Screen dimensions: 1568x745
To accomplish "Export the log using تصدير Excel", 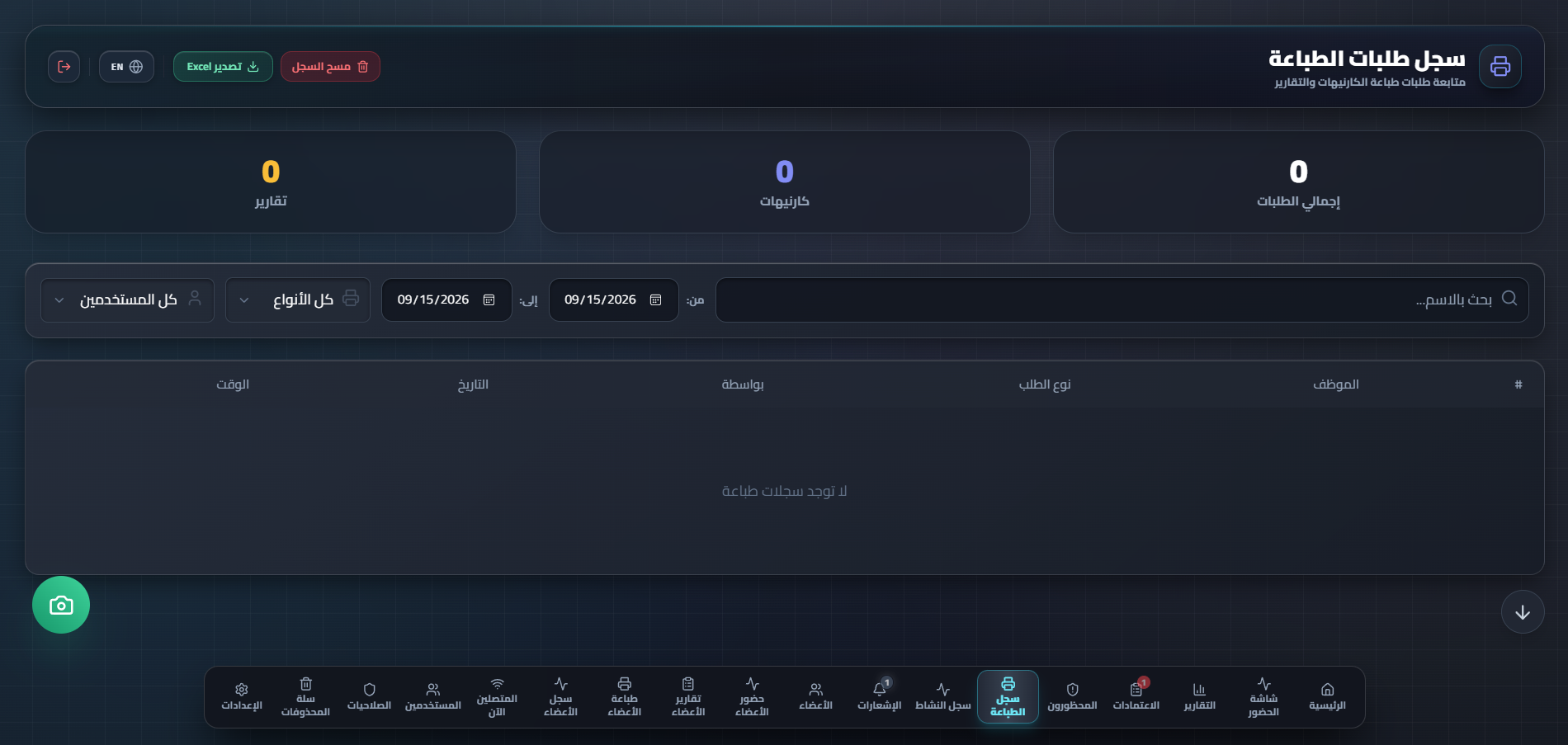I will click(x=223, y=67).
